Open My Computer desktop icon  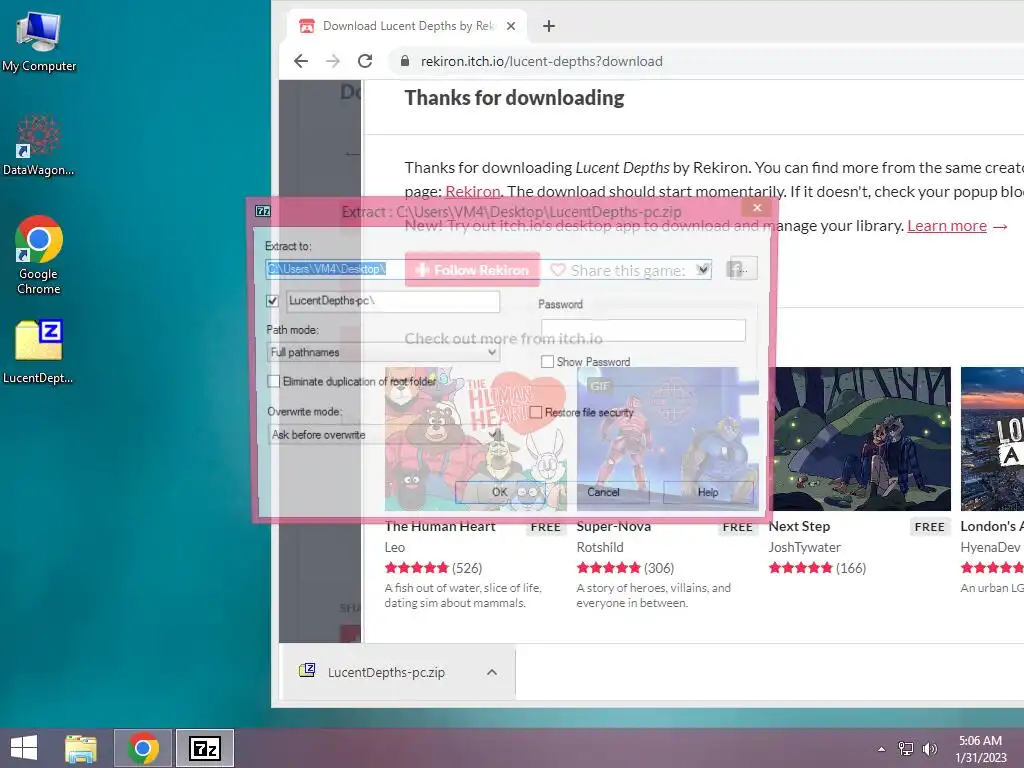click(39, 41)
